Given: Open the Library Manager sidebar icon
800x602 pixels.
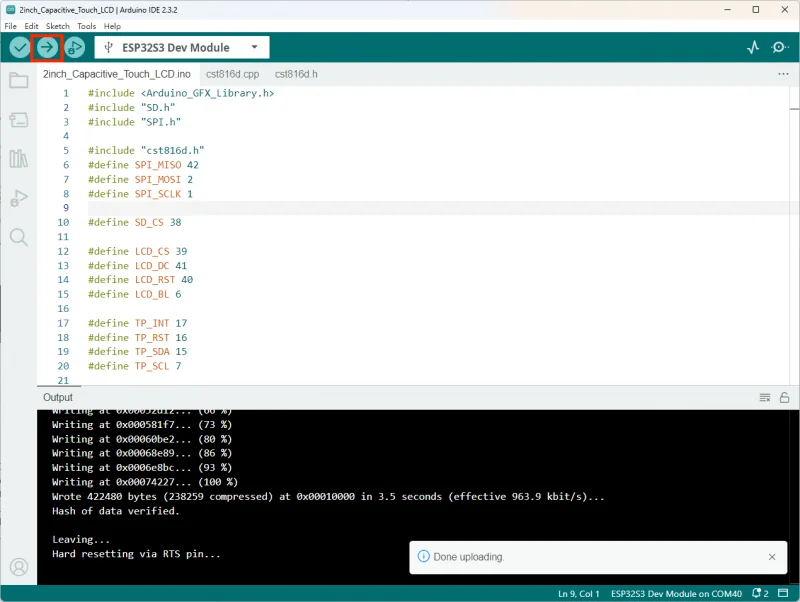Looking at the screenshot, I should pos(19,159).
